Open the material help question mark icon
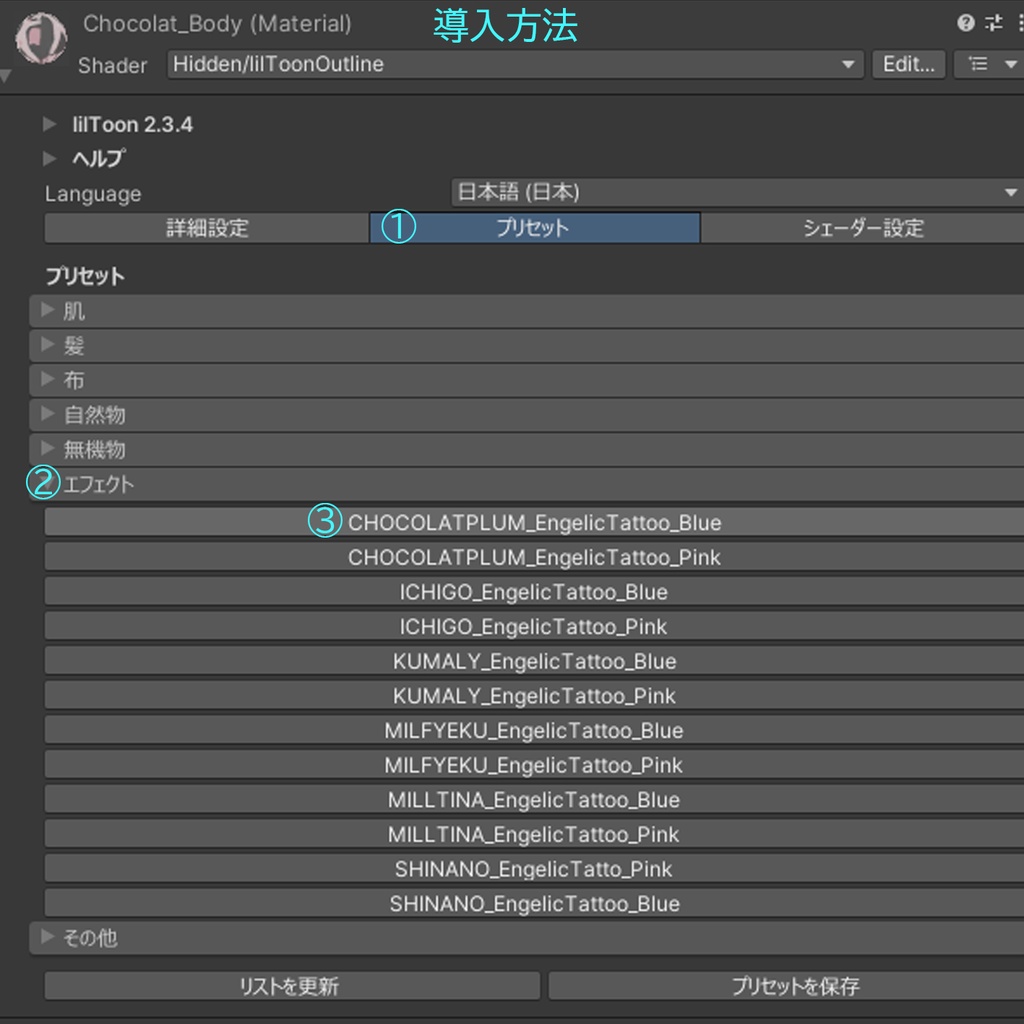This screenshot has height=1024, width=1024. tap(965, 24)
